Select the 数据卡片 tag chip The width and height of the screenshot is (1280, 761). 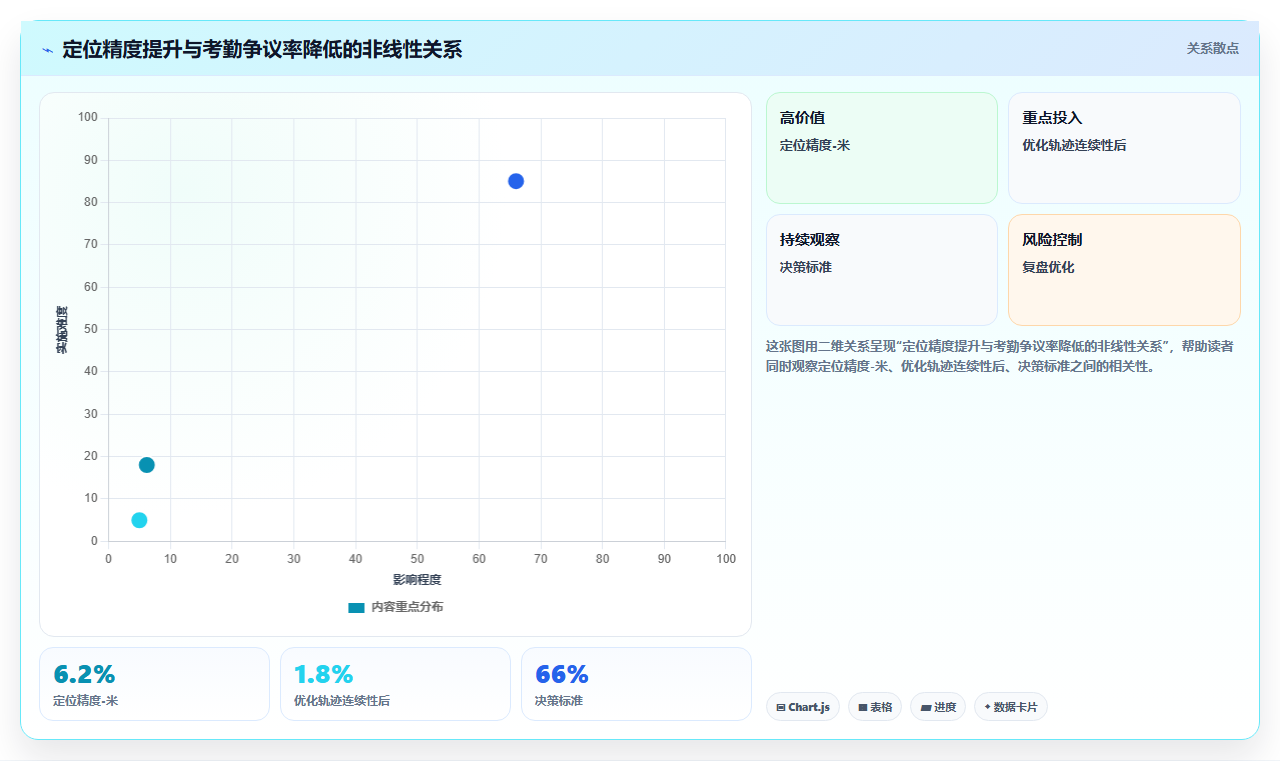point(1011,707)
